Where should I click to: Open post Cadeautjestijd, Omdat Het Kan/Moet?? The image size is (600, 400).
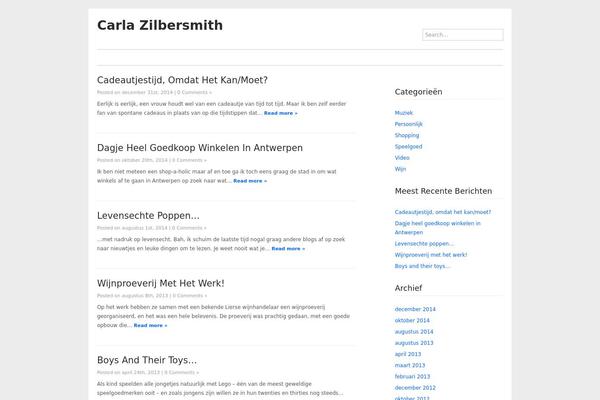182,80
